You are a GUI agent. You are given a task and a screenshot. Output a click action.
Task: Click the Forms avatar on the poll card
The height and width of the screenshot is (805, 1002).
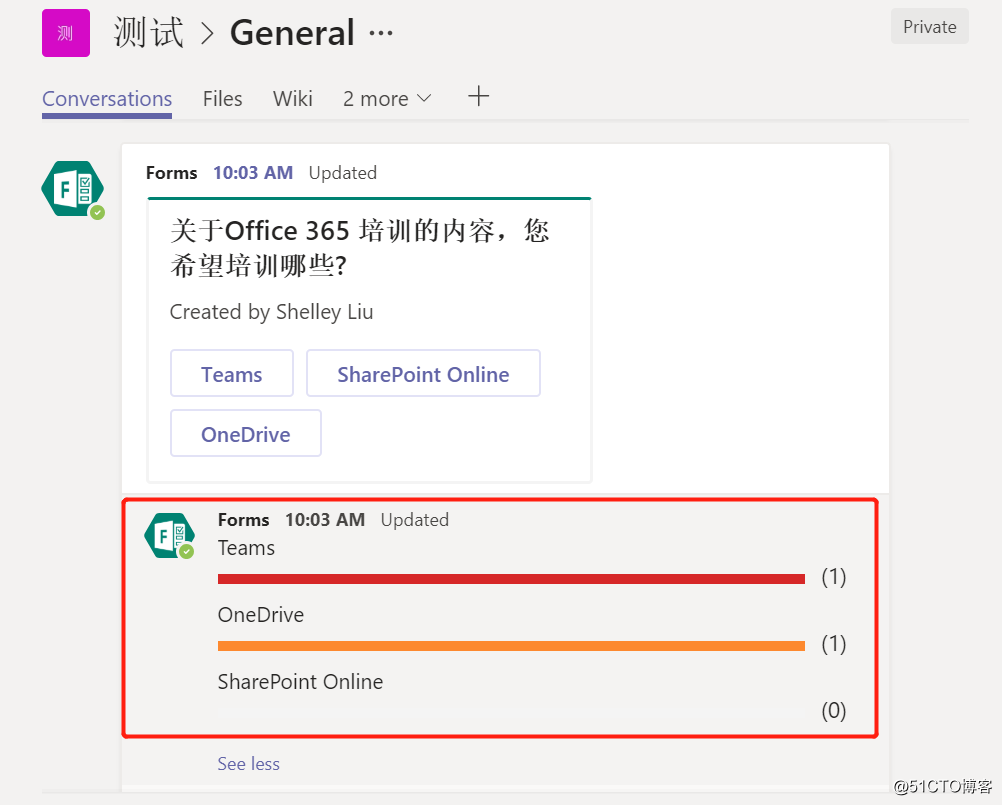pos(73,189)
